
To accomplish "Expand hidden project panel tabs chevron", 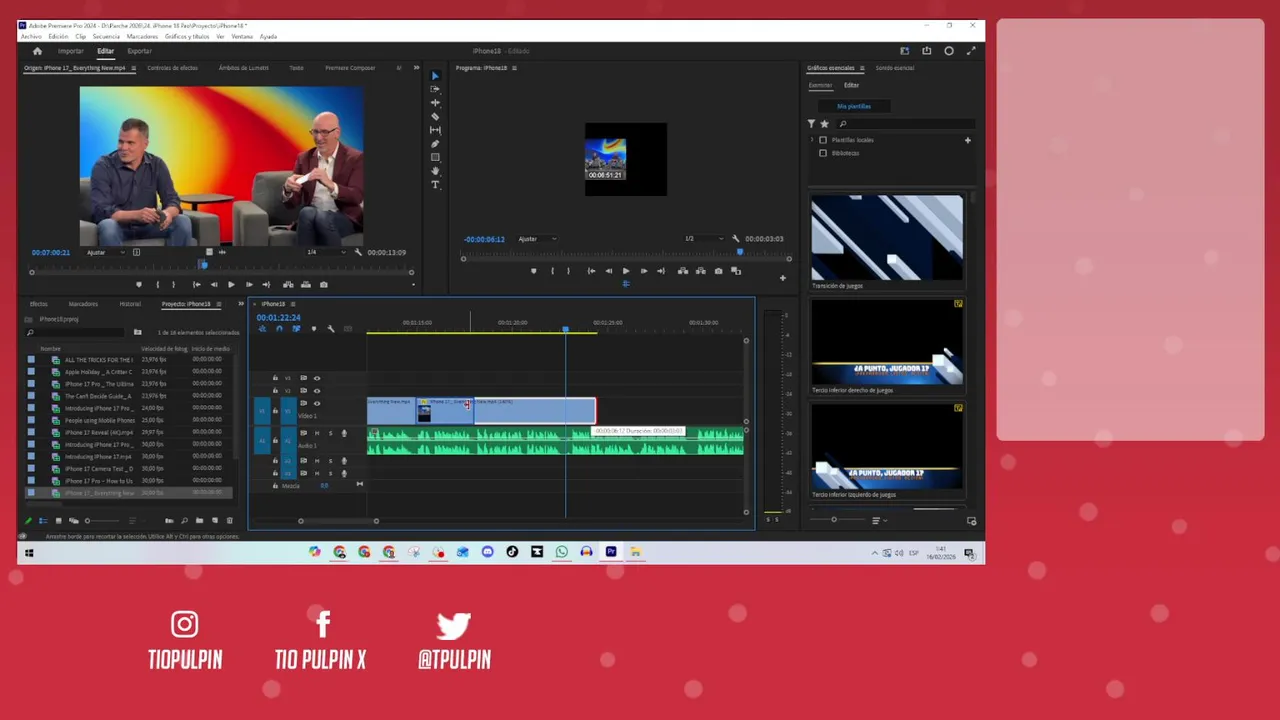I will coord(240,304).
